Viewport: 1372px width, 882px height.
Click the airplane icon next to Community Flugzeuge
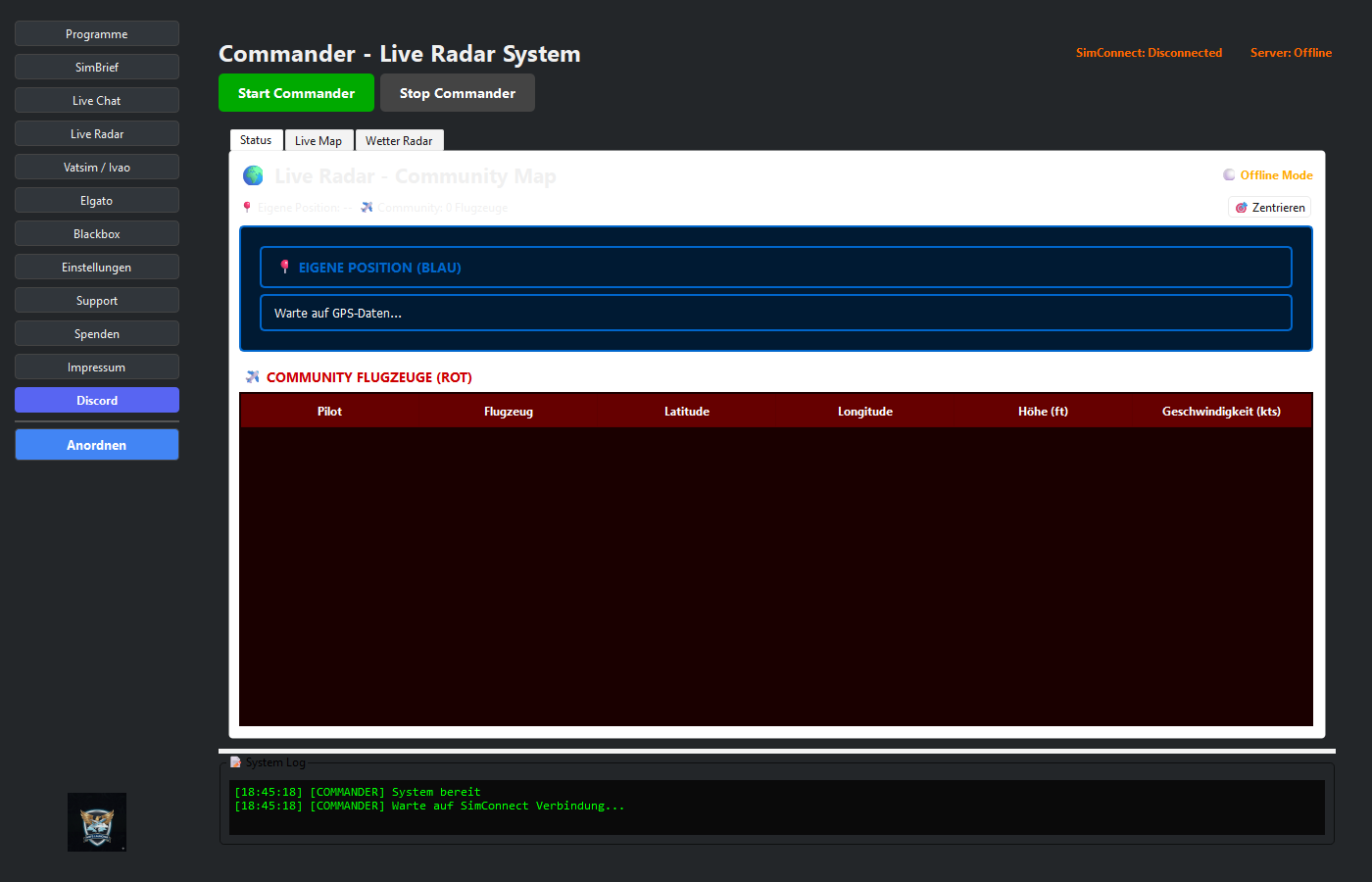[253, 377]
